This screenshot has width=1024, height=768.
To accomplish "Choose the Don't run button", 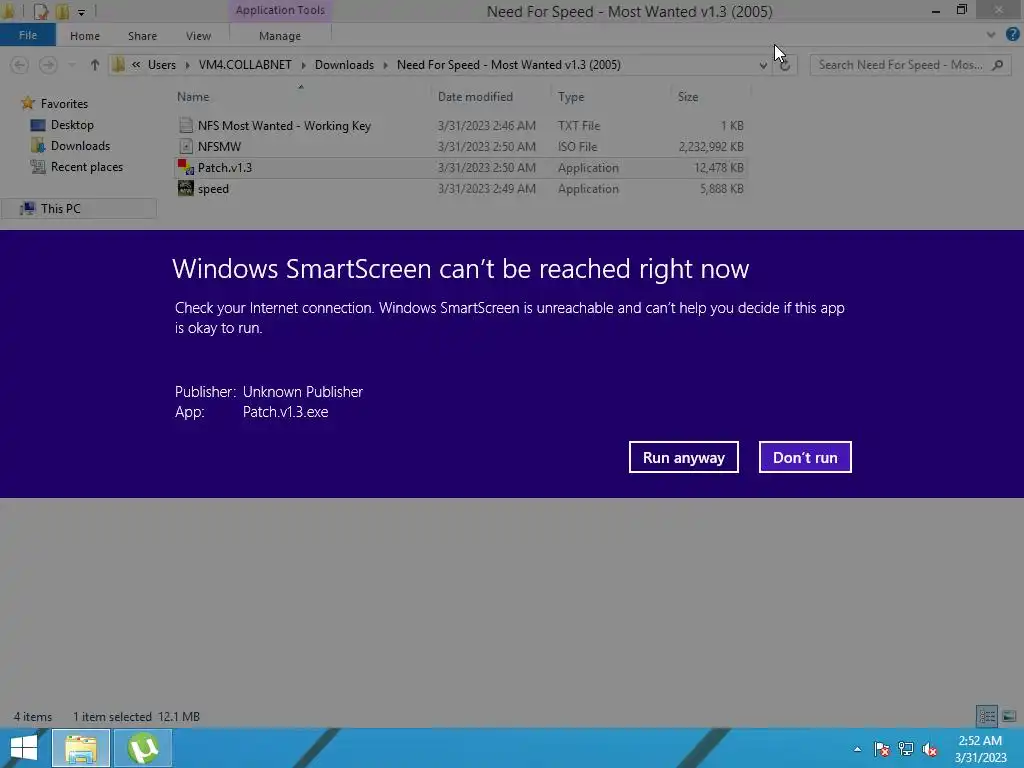I will tap(805, 457).
